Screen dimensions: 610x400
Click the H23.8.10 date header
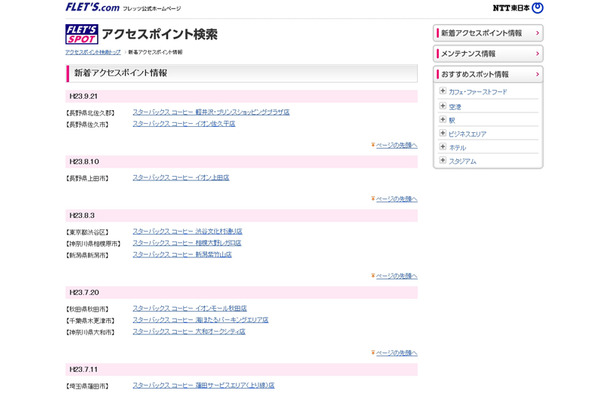241,161
